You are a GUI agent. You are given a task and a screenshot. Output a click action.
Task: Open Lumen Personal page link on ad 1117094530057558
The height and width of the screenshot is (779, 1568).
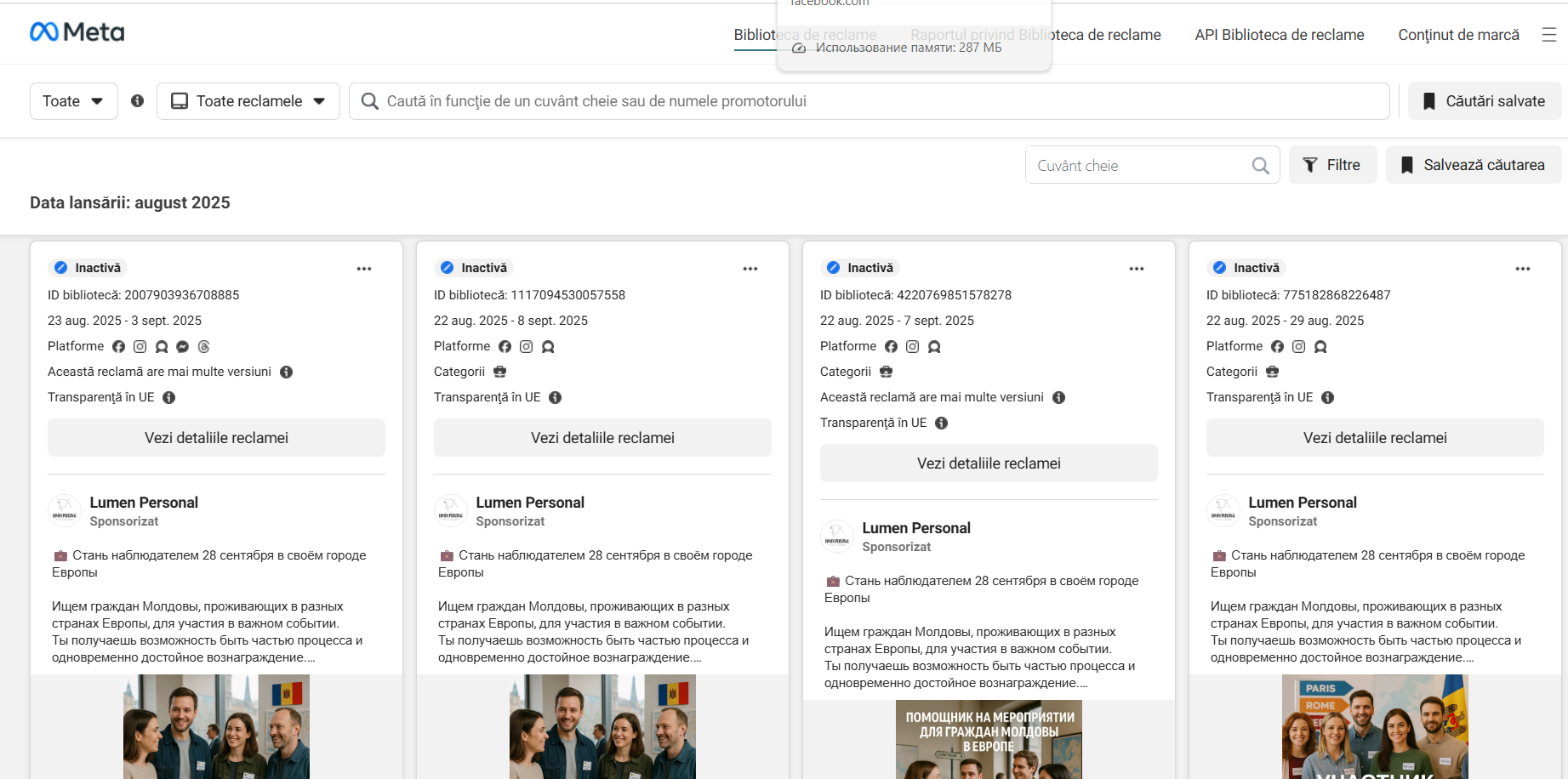pos(530,503)
